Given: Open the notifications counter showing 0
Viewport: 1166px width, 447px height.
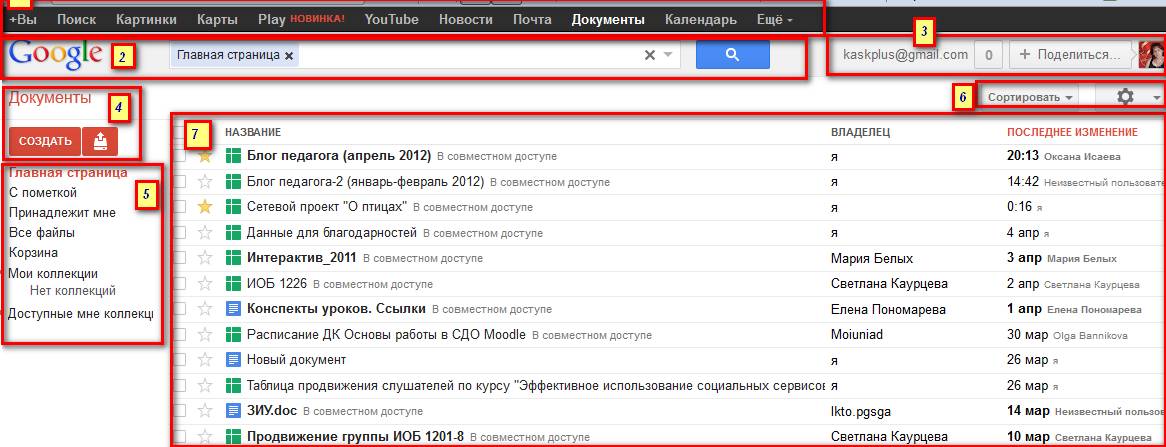Looking at the screenshot, I should [x=988, y=54].
